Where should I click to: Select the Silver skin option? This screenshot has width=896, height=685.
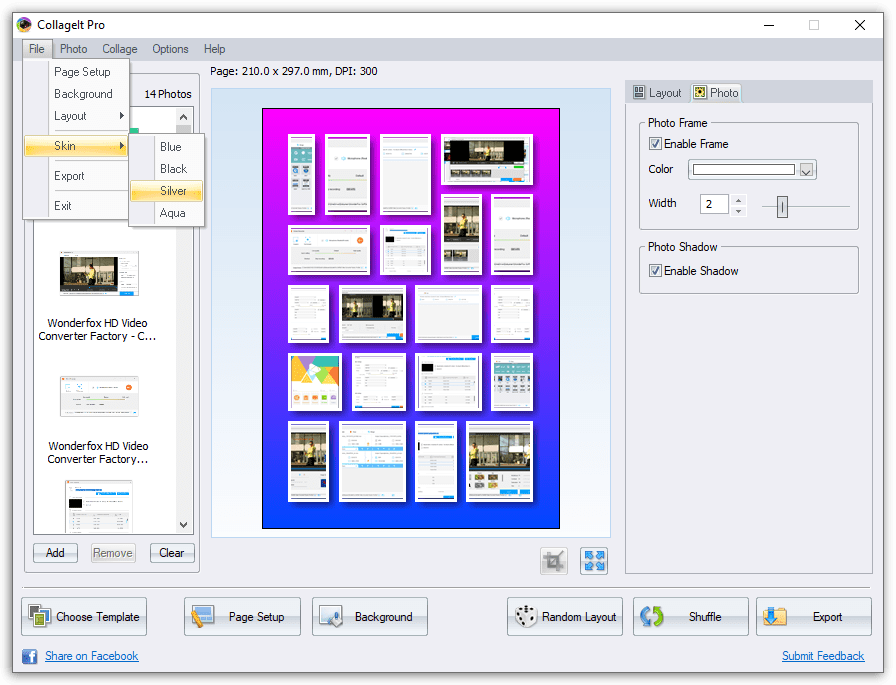pos(172,191)
